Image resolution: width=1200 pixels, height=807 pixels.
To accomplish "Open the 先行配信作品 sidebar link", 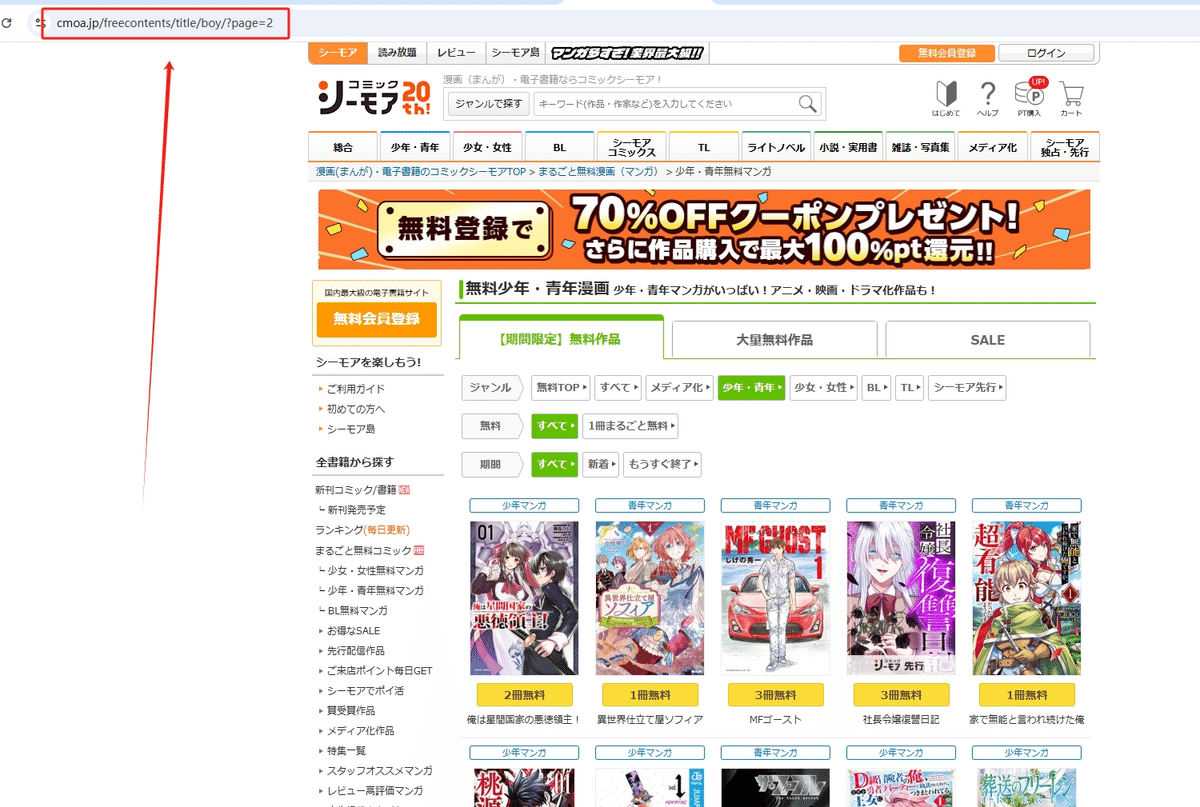I will point(355,651).
